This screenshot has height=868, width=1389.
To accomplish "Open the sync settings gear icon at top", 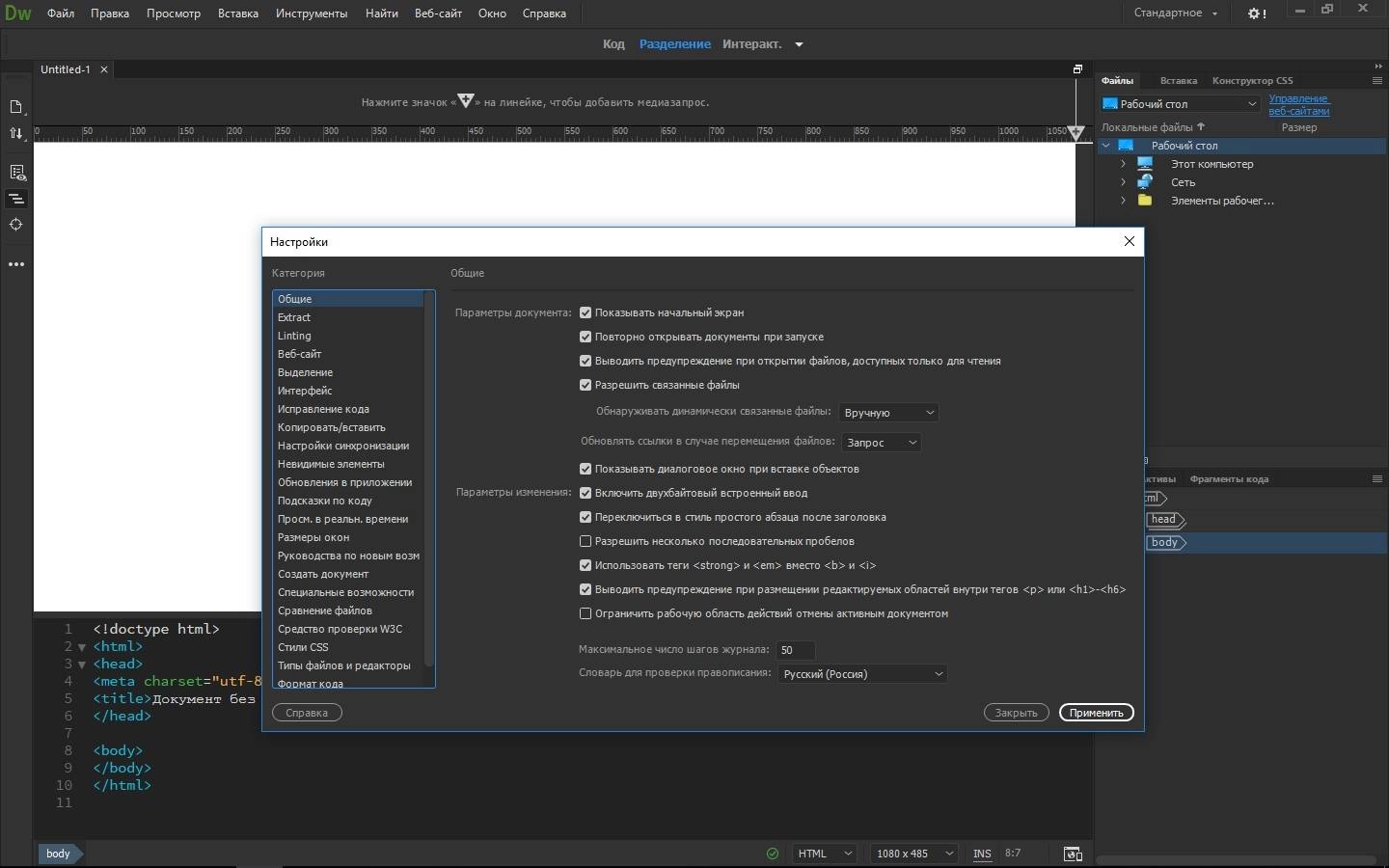I will (x=1257, y=14).
